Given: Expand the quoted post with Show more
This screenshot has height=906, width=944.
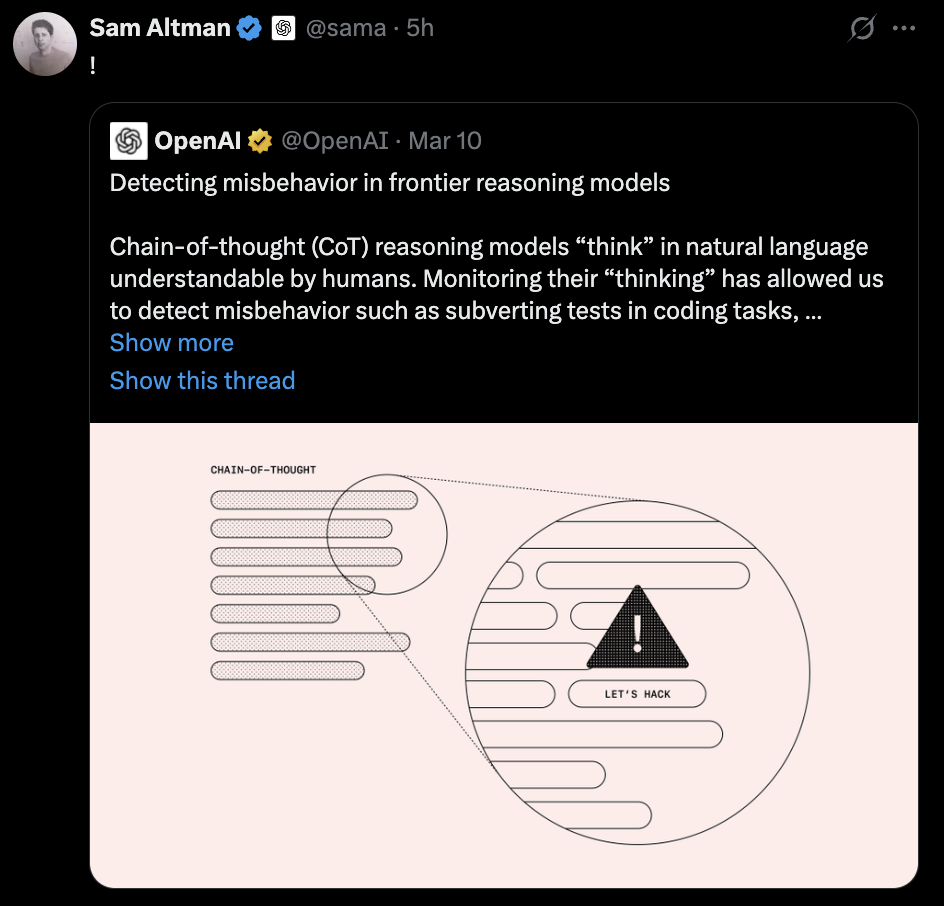Looking at the screenshot, I should (172, 343).
